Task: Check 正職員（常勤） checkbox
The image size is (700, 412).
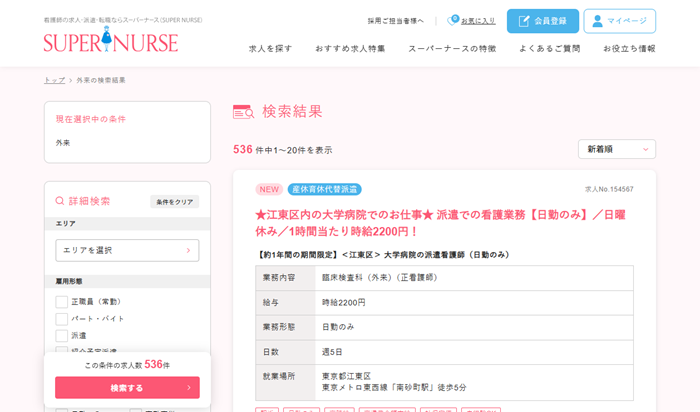Action: click(62, 302)
